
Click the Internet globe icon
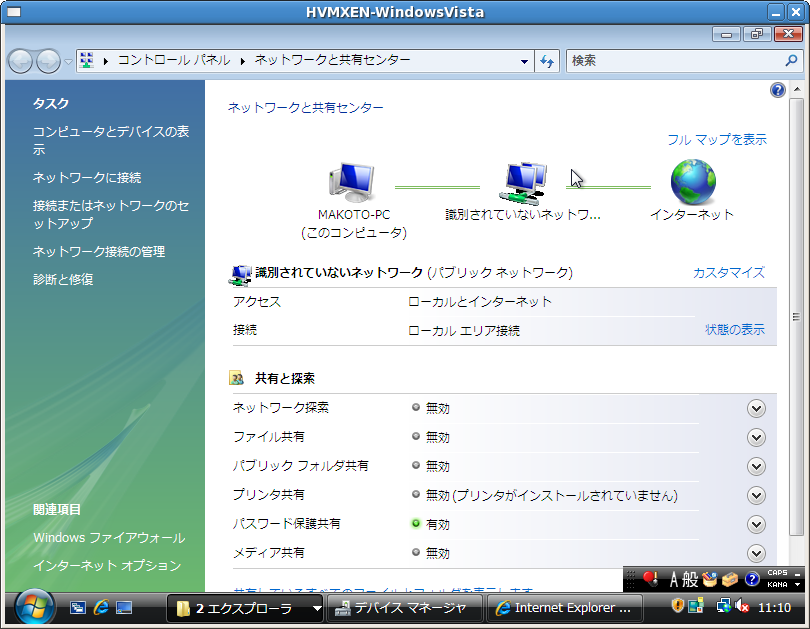(692, 181)
